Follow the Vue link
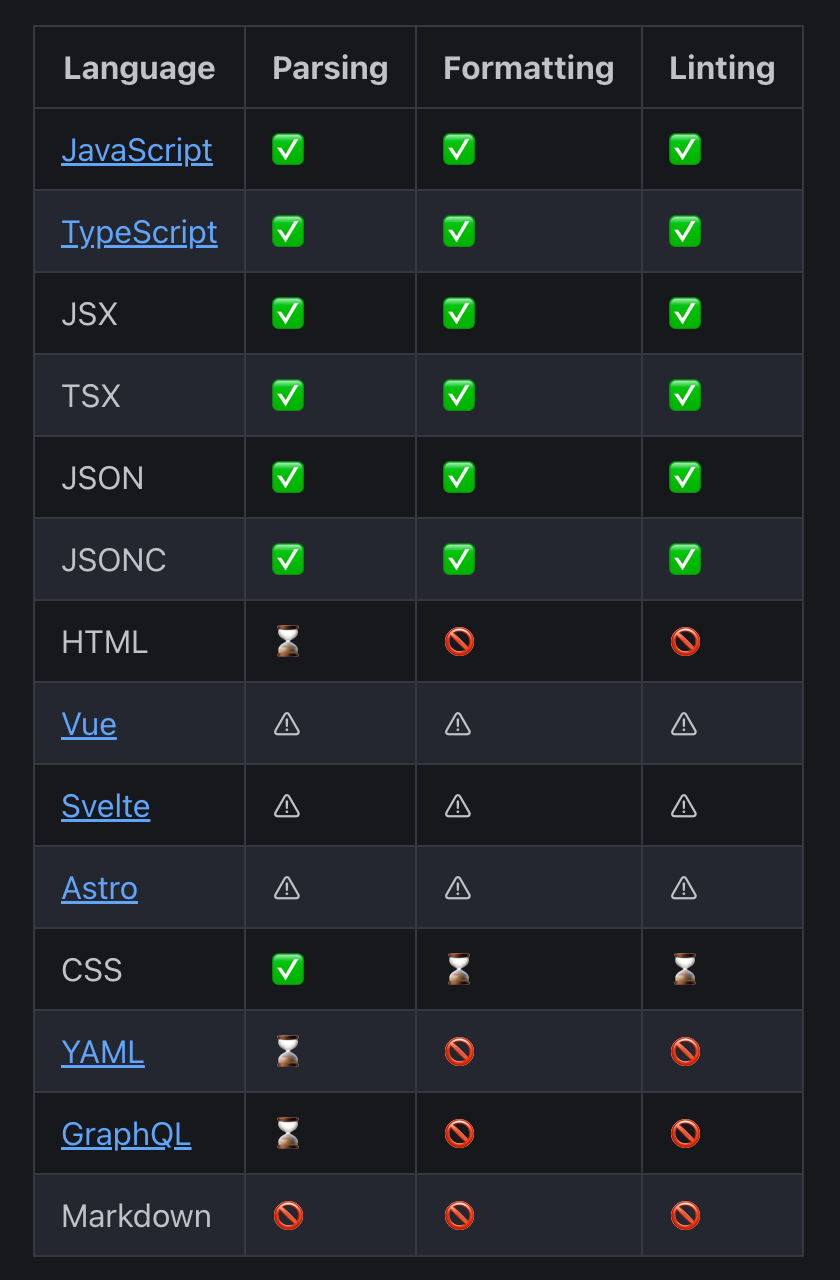Image resolution: width=840 pixels, height=1280 pixels. tap(89, 724)
